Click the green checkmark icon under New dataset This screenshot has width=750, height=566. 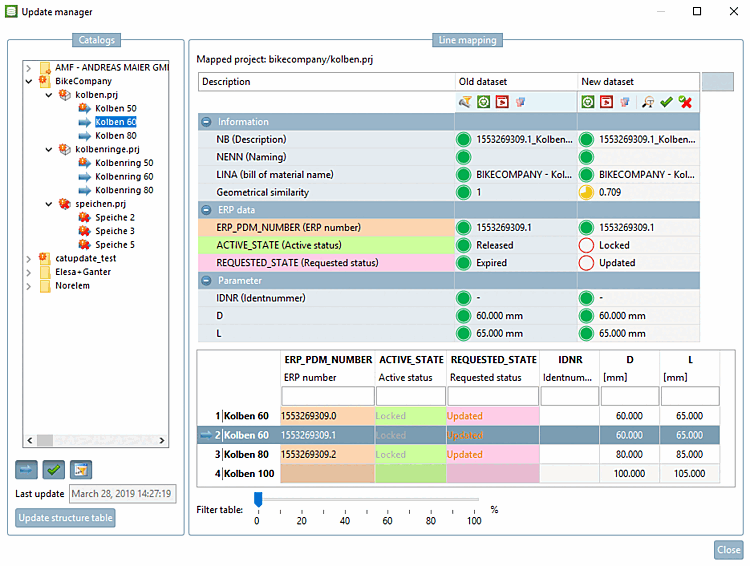tap(667, 102)
